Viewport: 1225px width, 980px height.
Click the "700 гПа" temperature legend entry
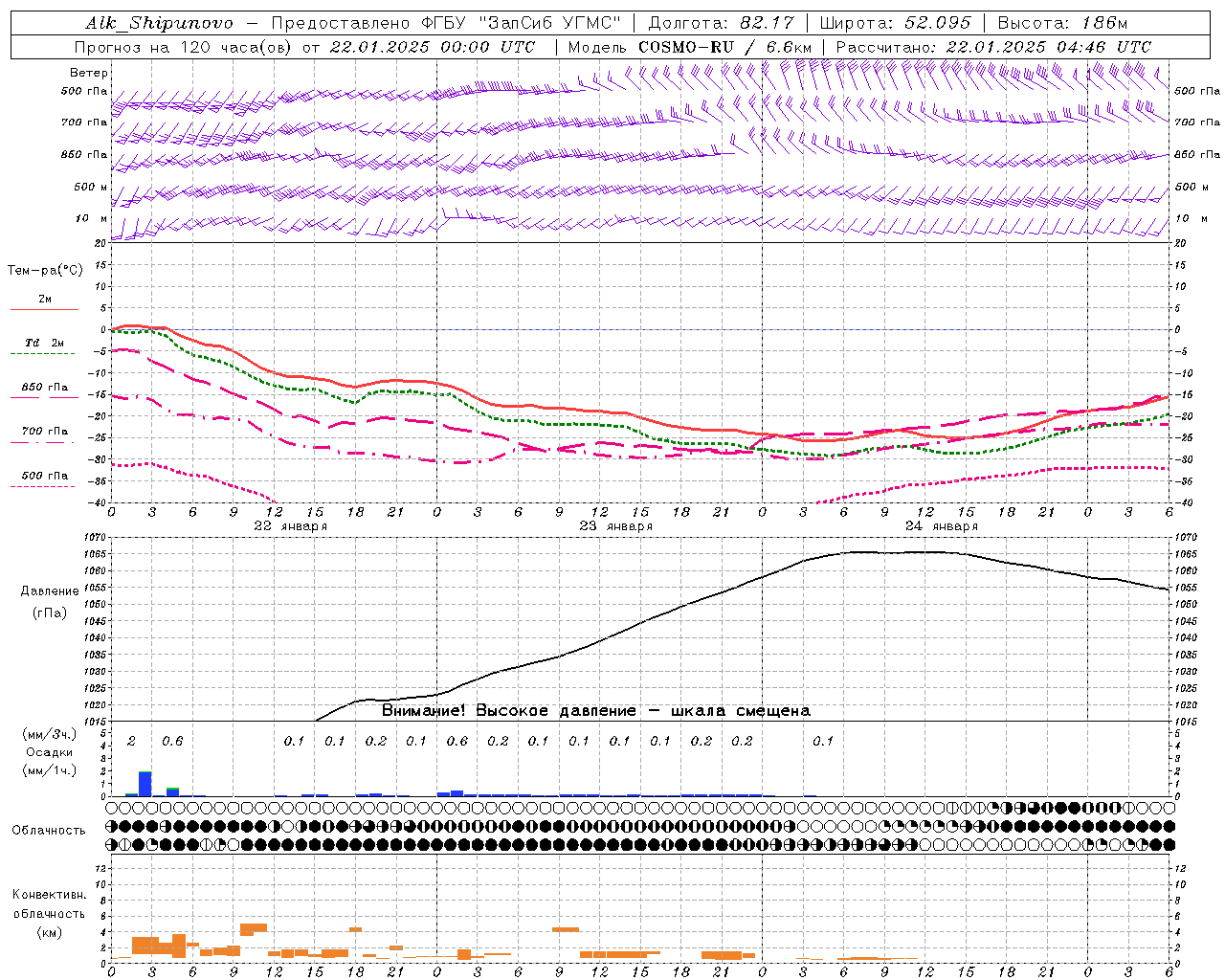click(x=45, y=432)
